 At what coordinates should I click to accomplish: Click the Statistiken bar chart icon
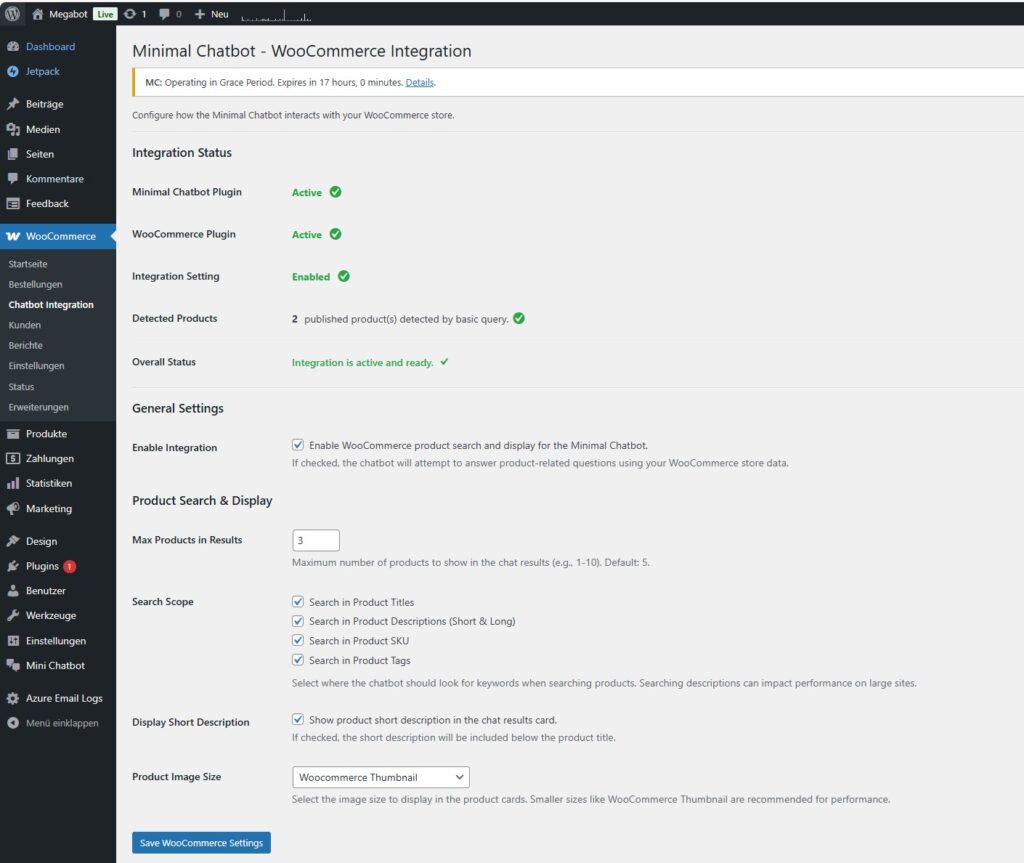[13, 483]
